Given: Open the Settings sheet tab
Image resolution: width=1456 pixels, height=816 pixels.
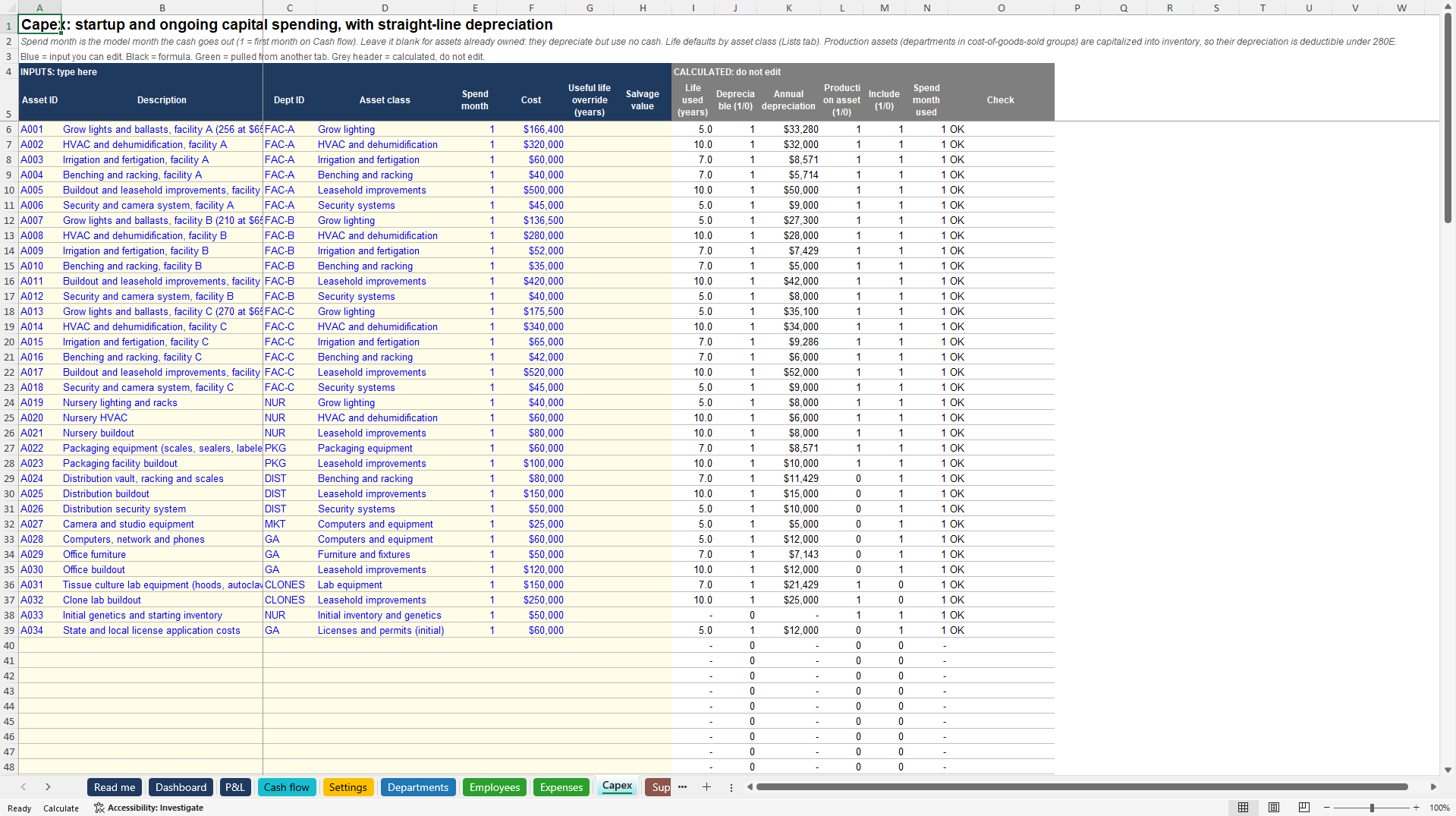Looking at the screenshot, I should coord(348,787).
